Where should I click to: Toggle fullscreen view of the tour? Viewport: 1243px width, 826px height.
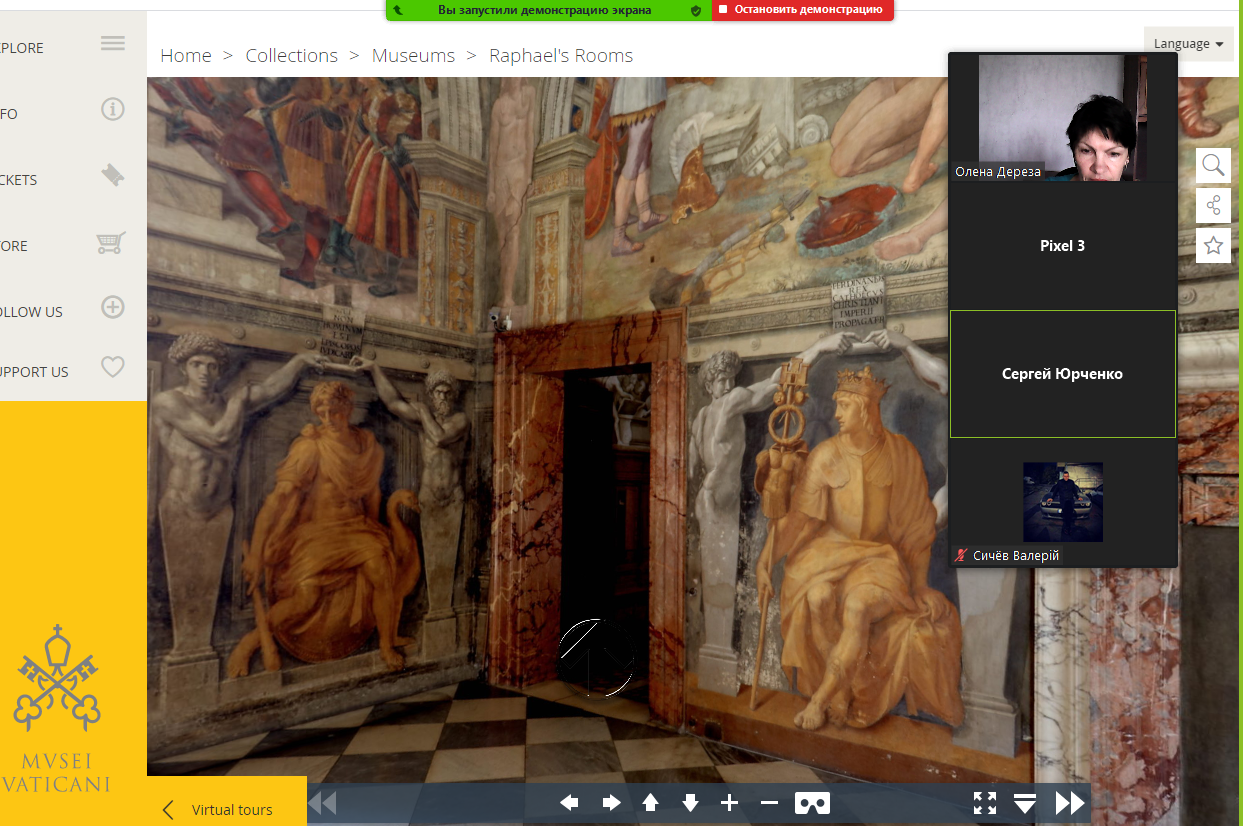pyautogui.click(x=985, y=803)
